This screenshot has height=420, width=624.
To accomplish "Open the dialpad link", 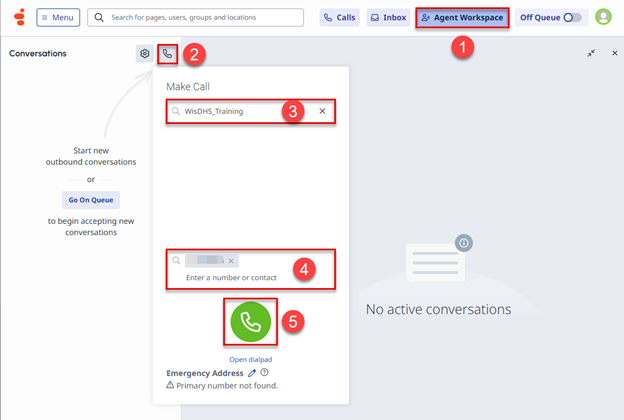I will point(250,359).
